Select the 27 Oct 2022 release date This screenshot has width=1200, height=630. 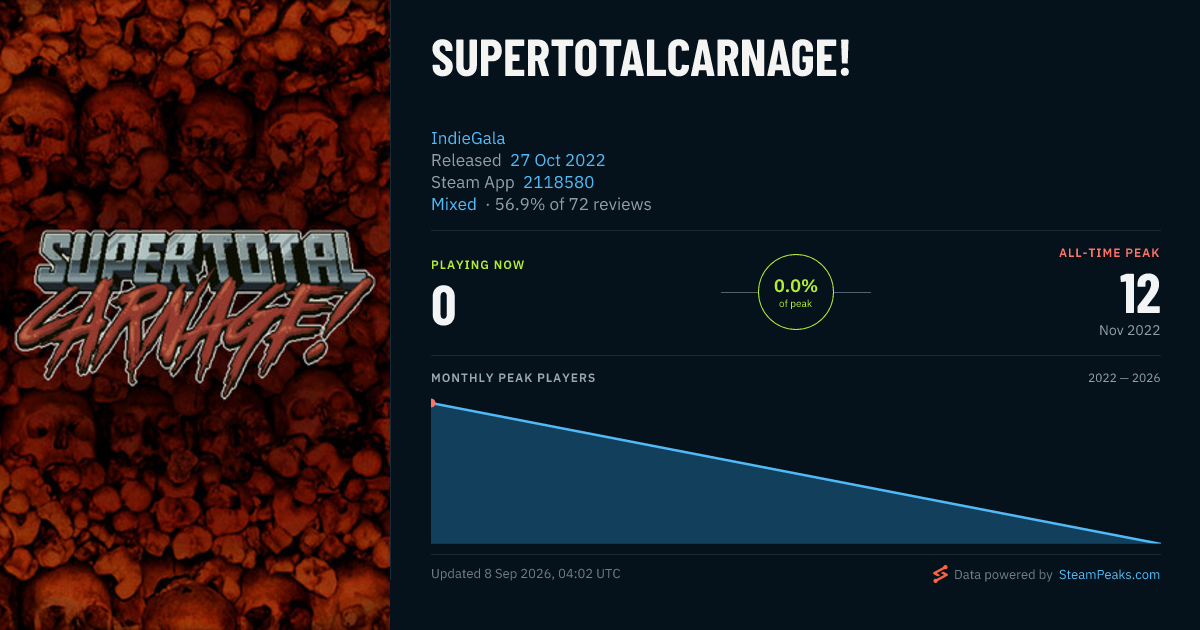557,160
